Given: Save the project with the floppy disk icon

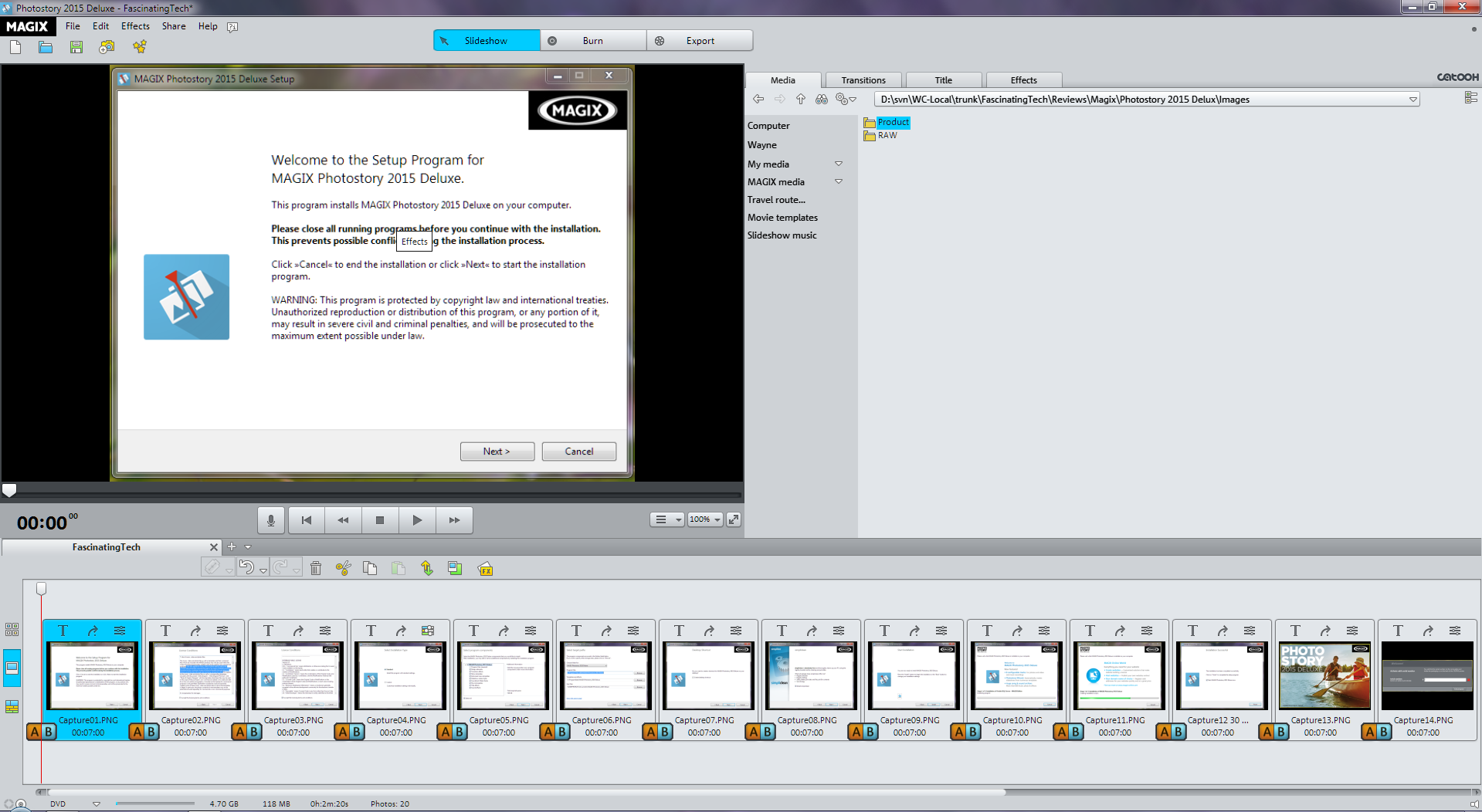Looking at the screenshot, I should coord(76,47).
